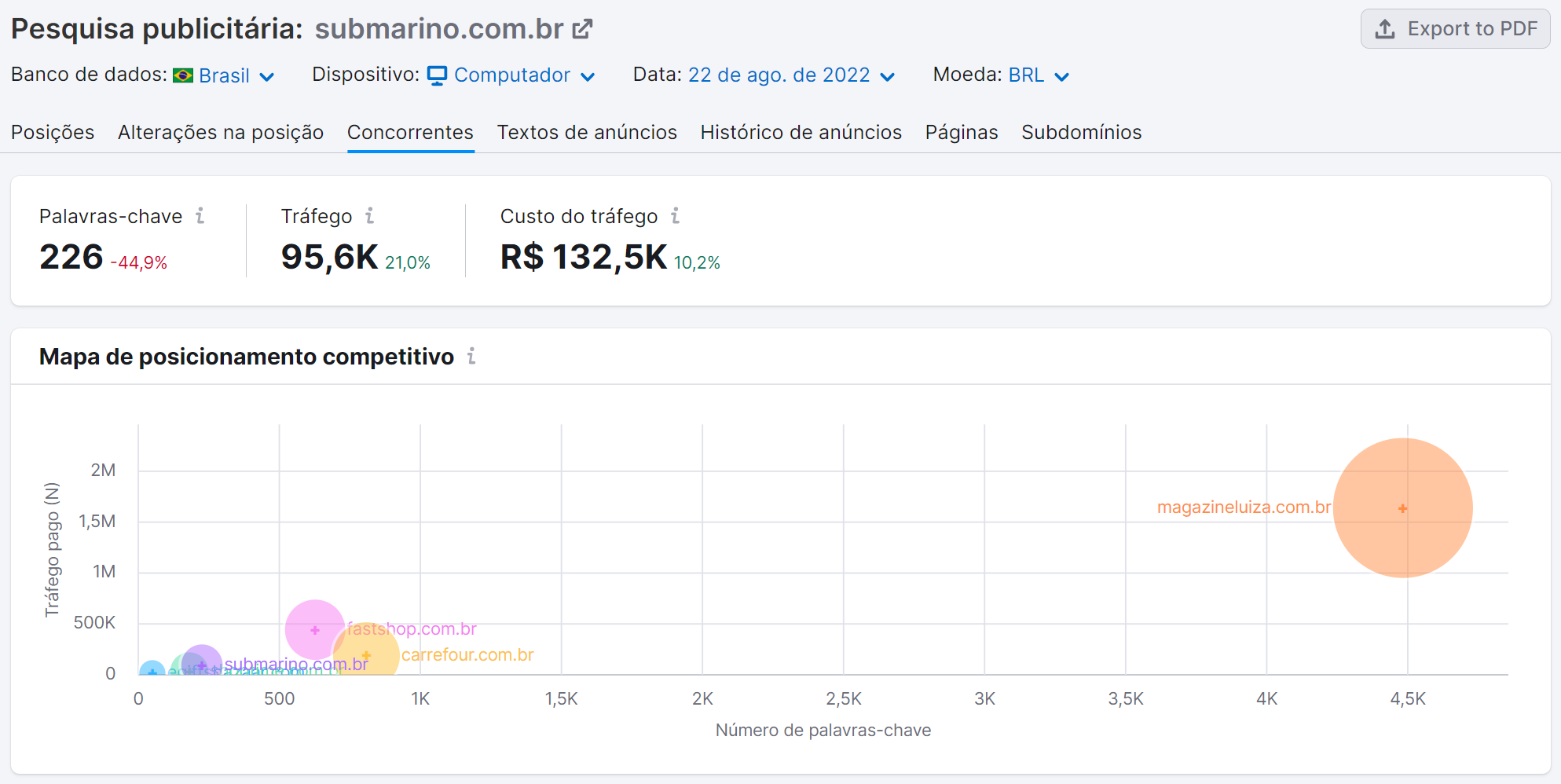Click the carrefour.com.br chart label
Viewport: 1561px width, 784px height.
pos(467,655)
